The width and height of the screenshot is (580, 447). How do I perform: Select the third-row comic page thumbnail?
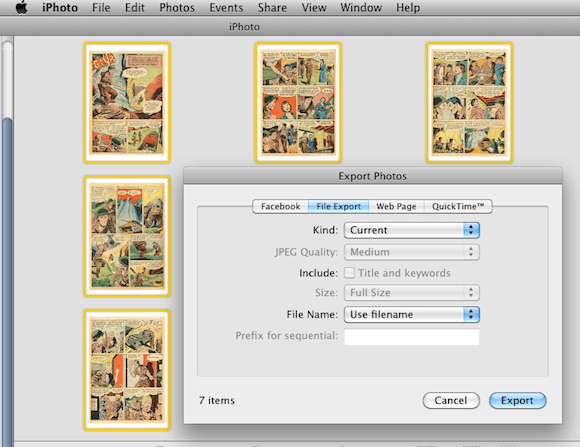pos(127,370)
